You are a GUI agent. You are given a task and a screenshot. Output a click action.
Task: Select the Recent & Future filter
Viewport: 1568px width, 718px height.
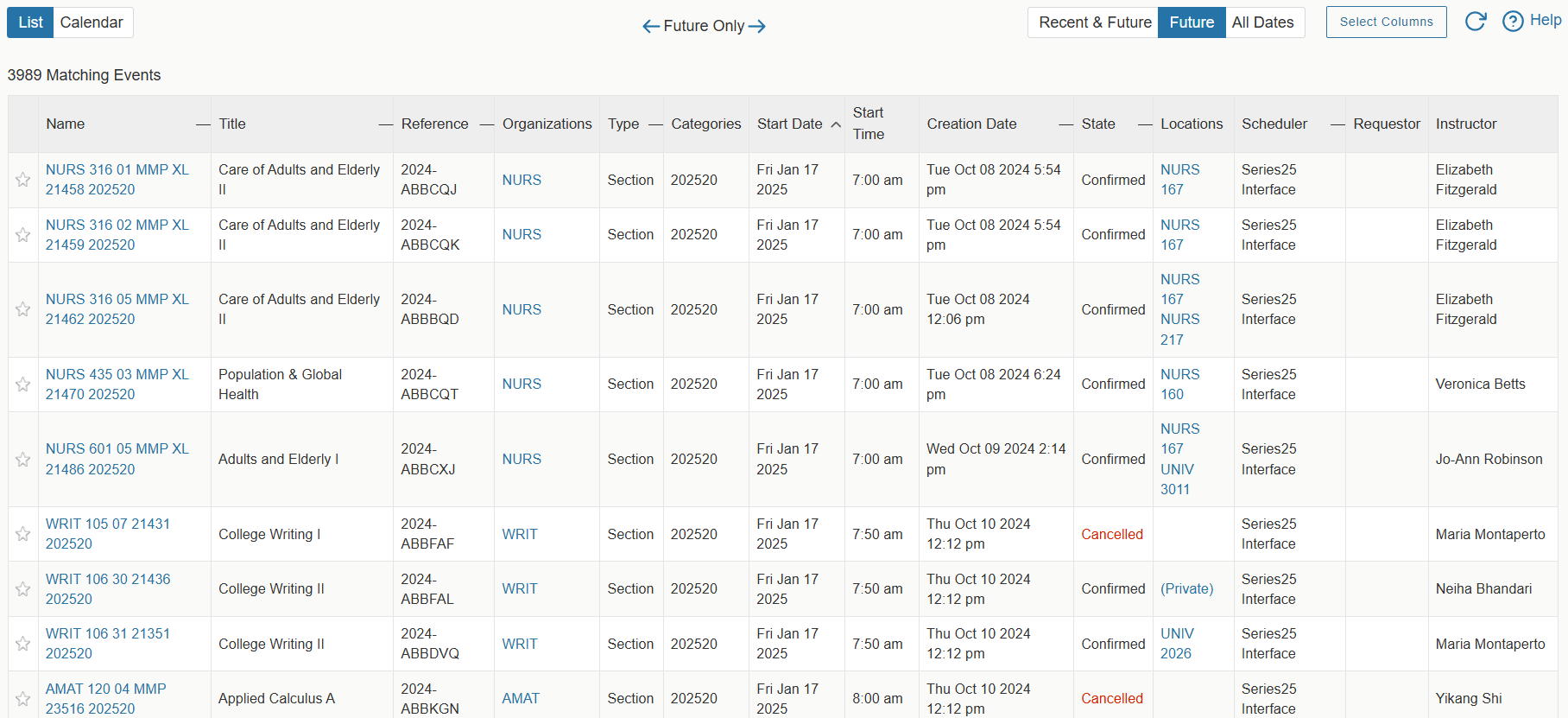[x=1094, y=22]
